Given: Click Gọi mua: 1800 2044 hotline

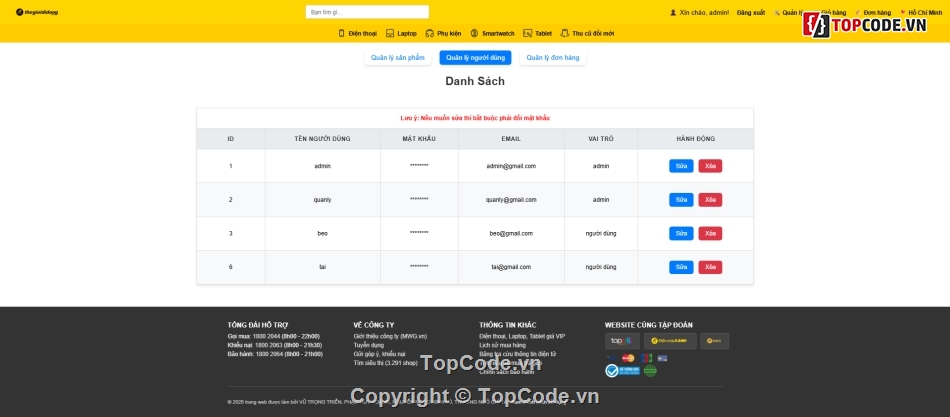Looking at the screenshot, I should (273, 336).
